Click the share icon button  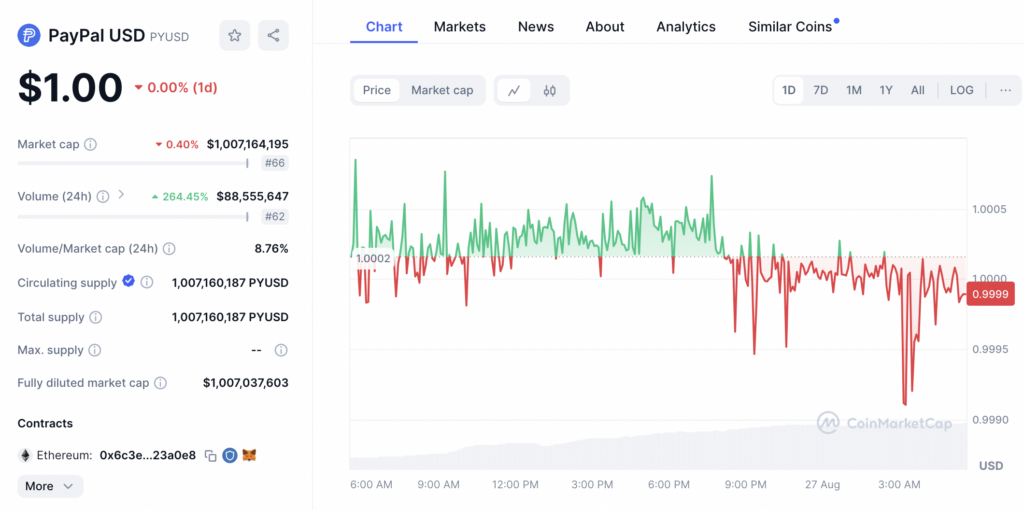coord(274,35)
